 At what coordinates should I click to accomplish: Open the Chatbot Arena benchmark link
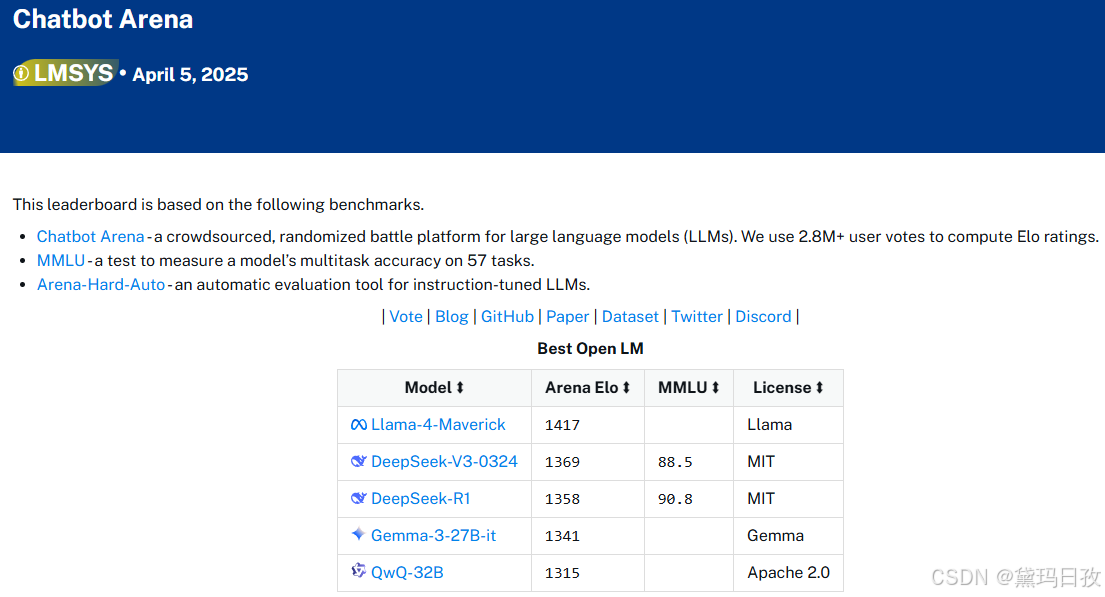tap(90, 237)
